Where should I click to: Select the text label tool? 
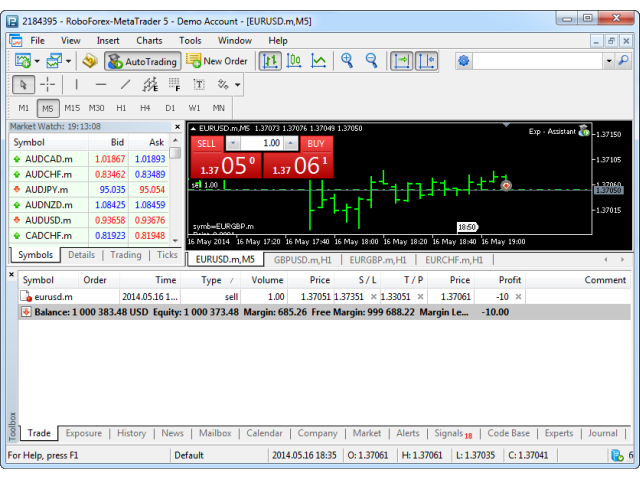pos(199,85)
